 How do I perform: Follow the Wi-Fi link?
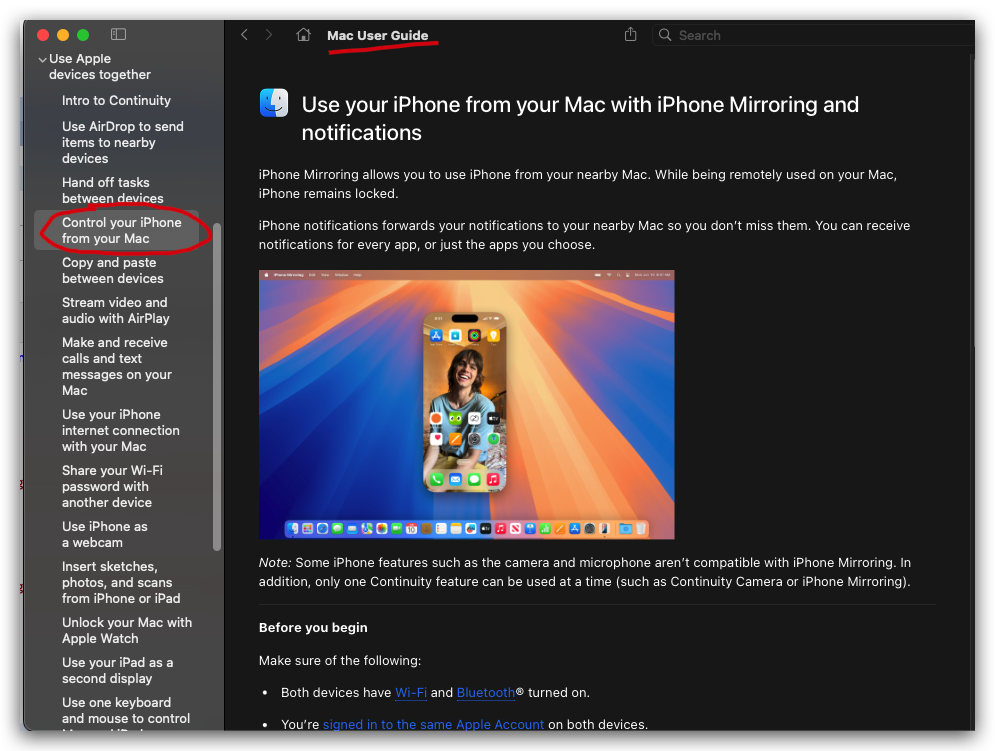(x=411, y=693)
